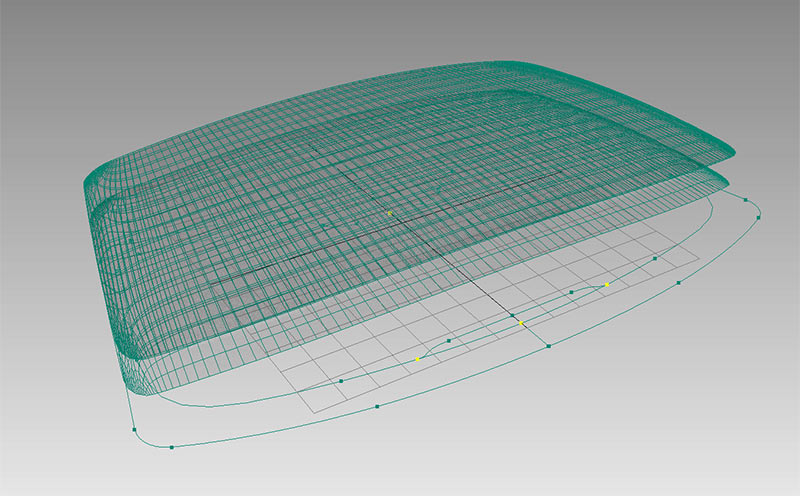This screenshot has height=496, width=800.
Task: Pick the rightmost green point on inner curve
Action: tap(656, 258)
